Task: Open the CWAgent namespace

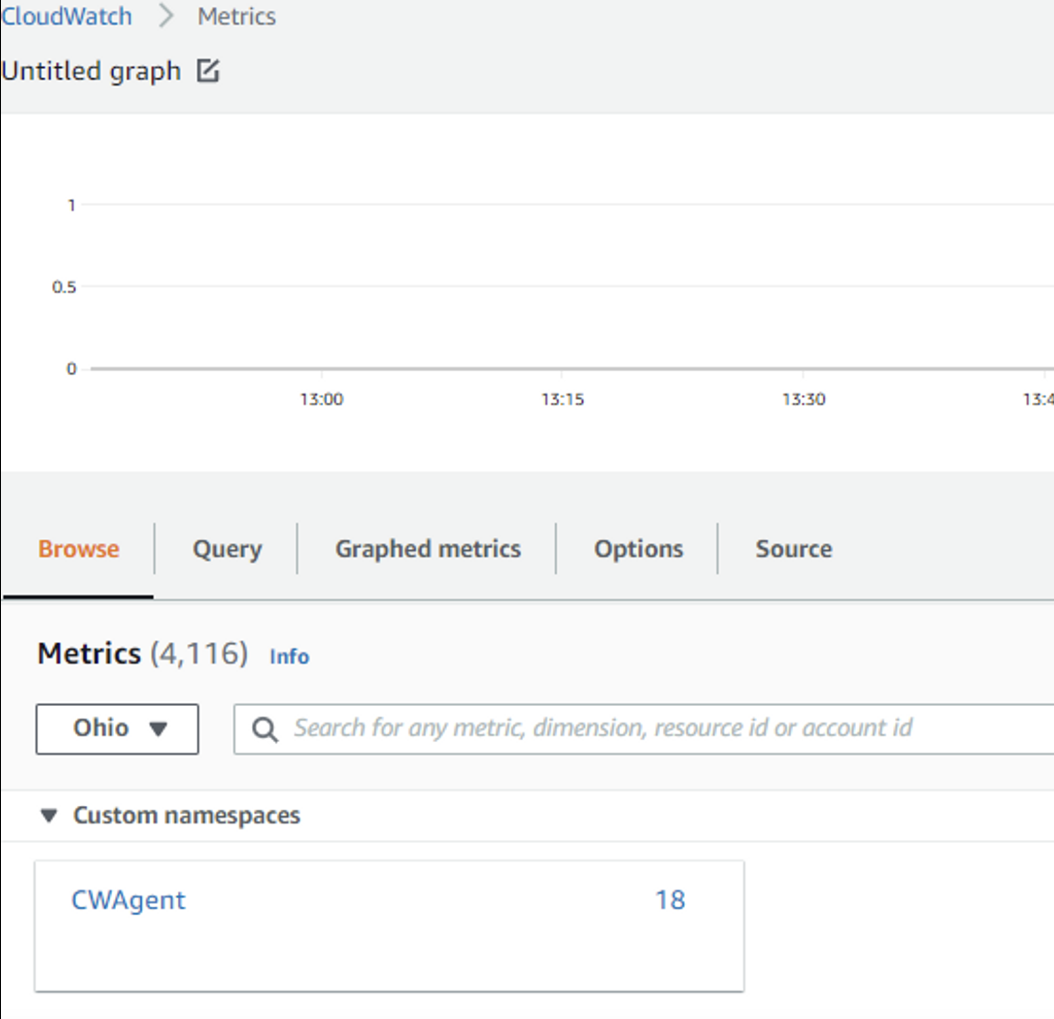Action: [129, 900]
